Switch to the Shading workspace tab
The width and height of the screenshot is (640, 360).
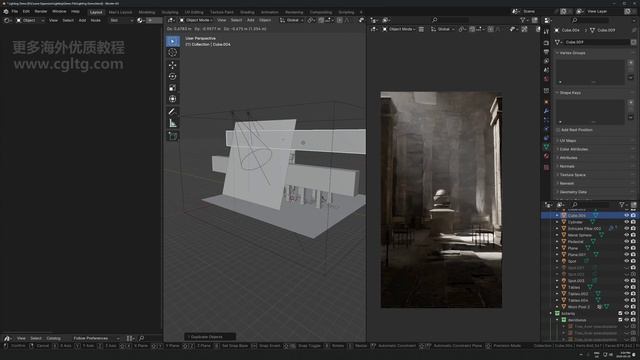click(x=247, y=12)
